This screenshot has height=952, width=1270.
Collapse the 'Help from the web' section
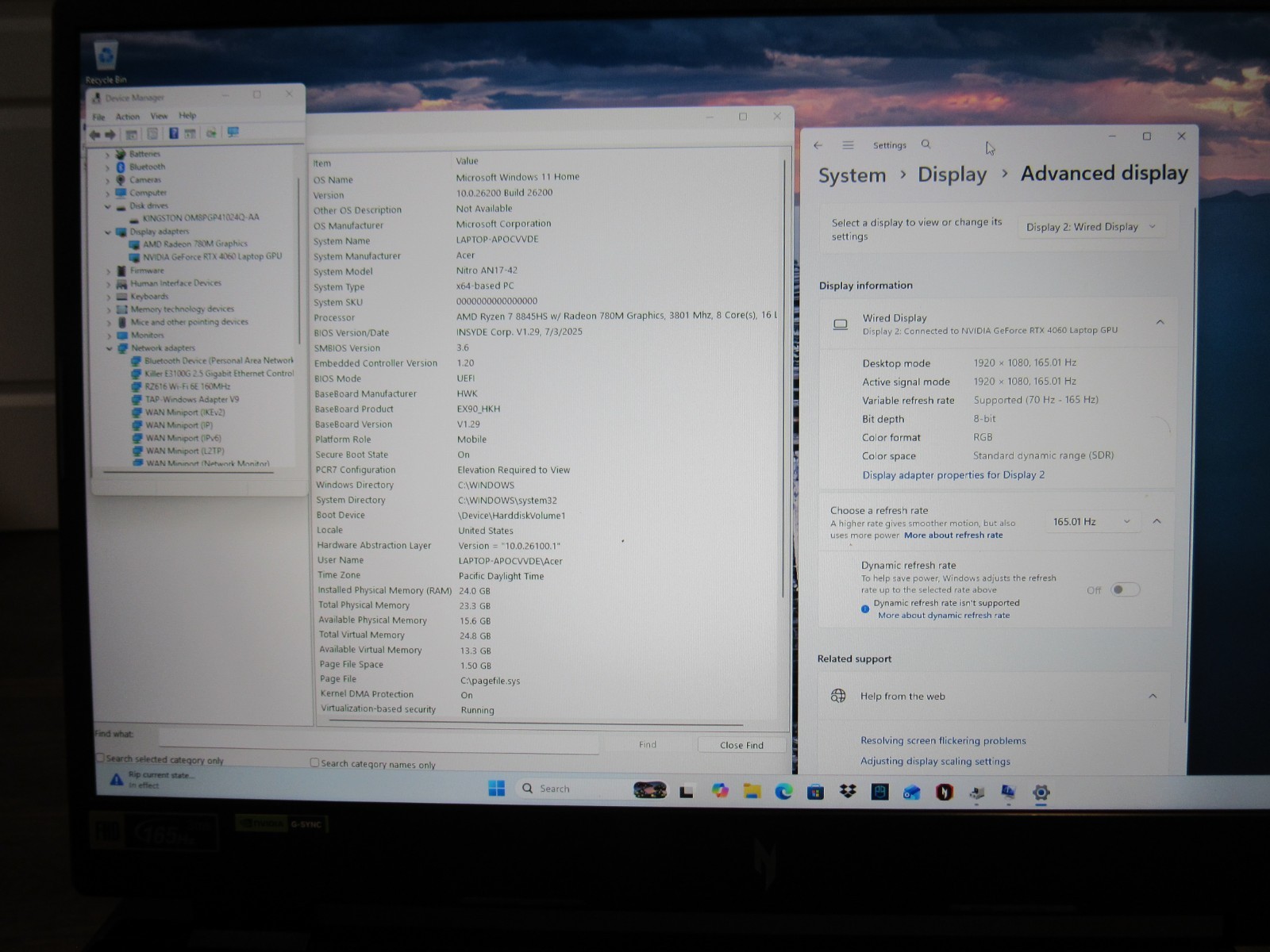(x=1153, y=696)
